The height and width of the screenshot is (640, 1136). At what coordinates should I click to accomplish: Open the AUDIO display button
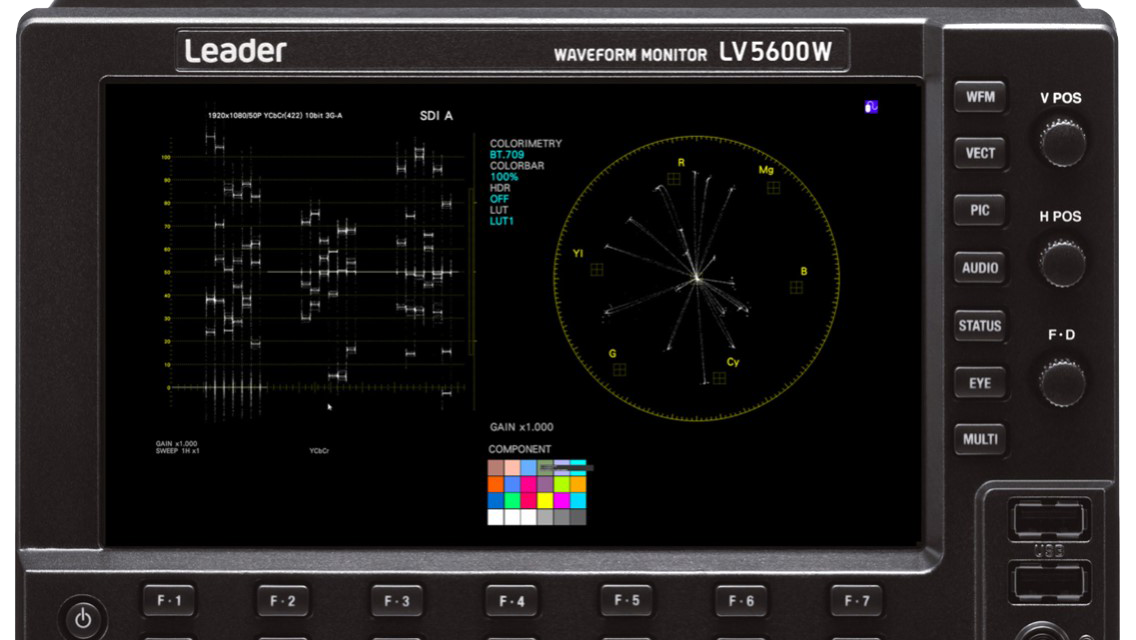[980, 268]
